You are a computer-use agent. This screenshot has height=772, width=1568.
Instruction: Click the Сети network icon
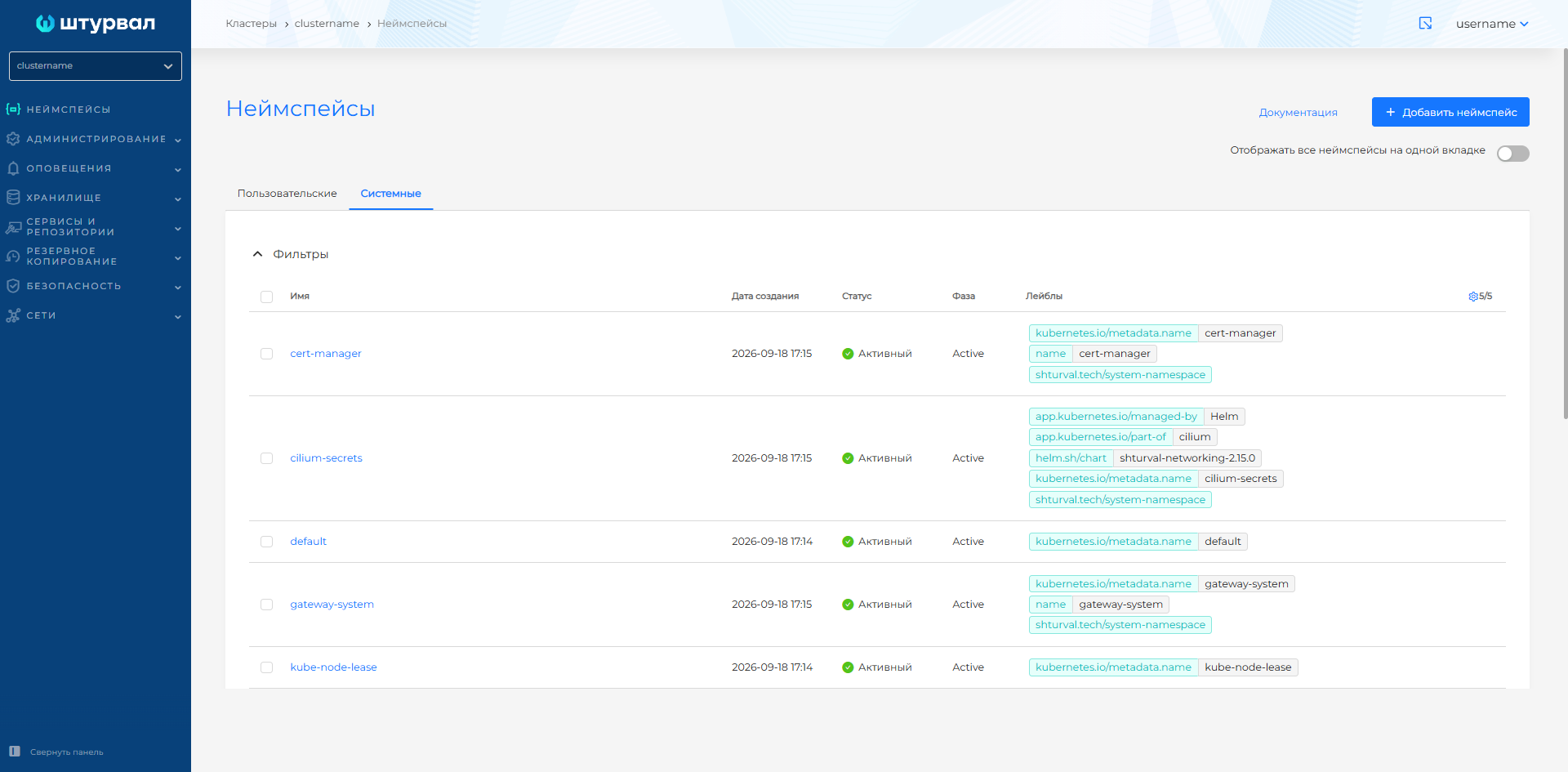pos(13,315)
